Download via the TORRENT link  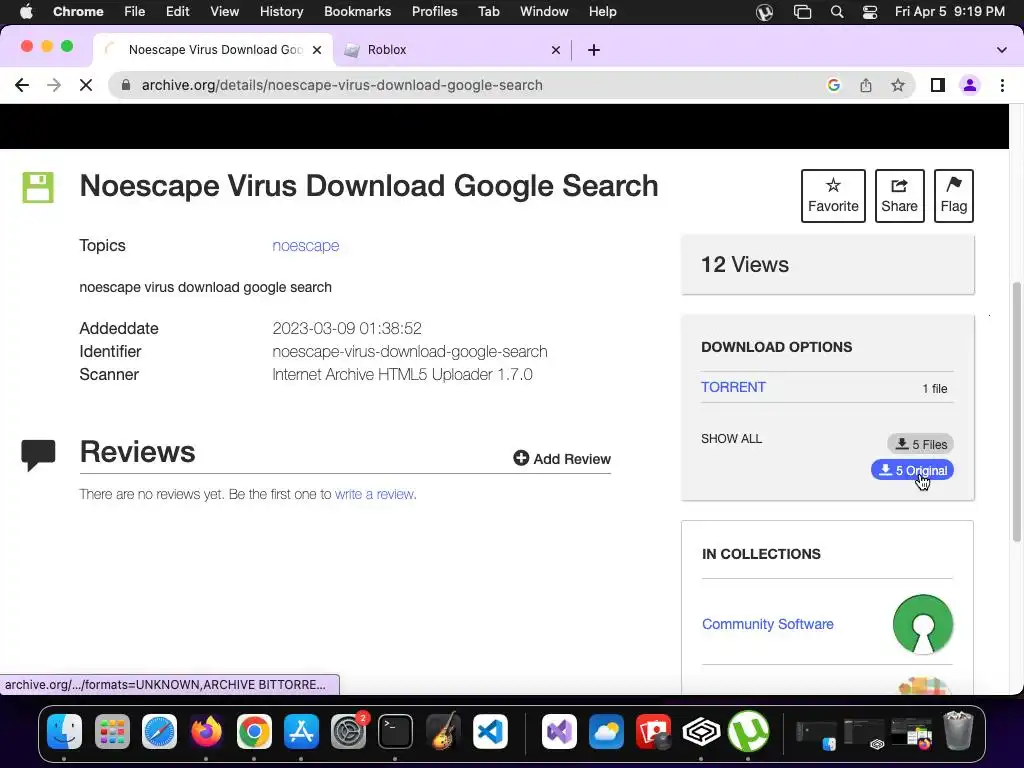point(733,387)
